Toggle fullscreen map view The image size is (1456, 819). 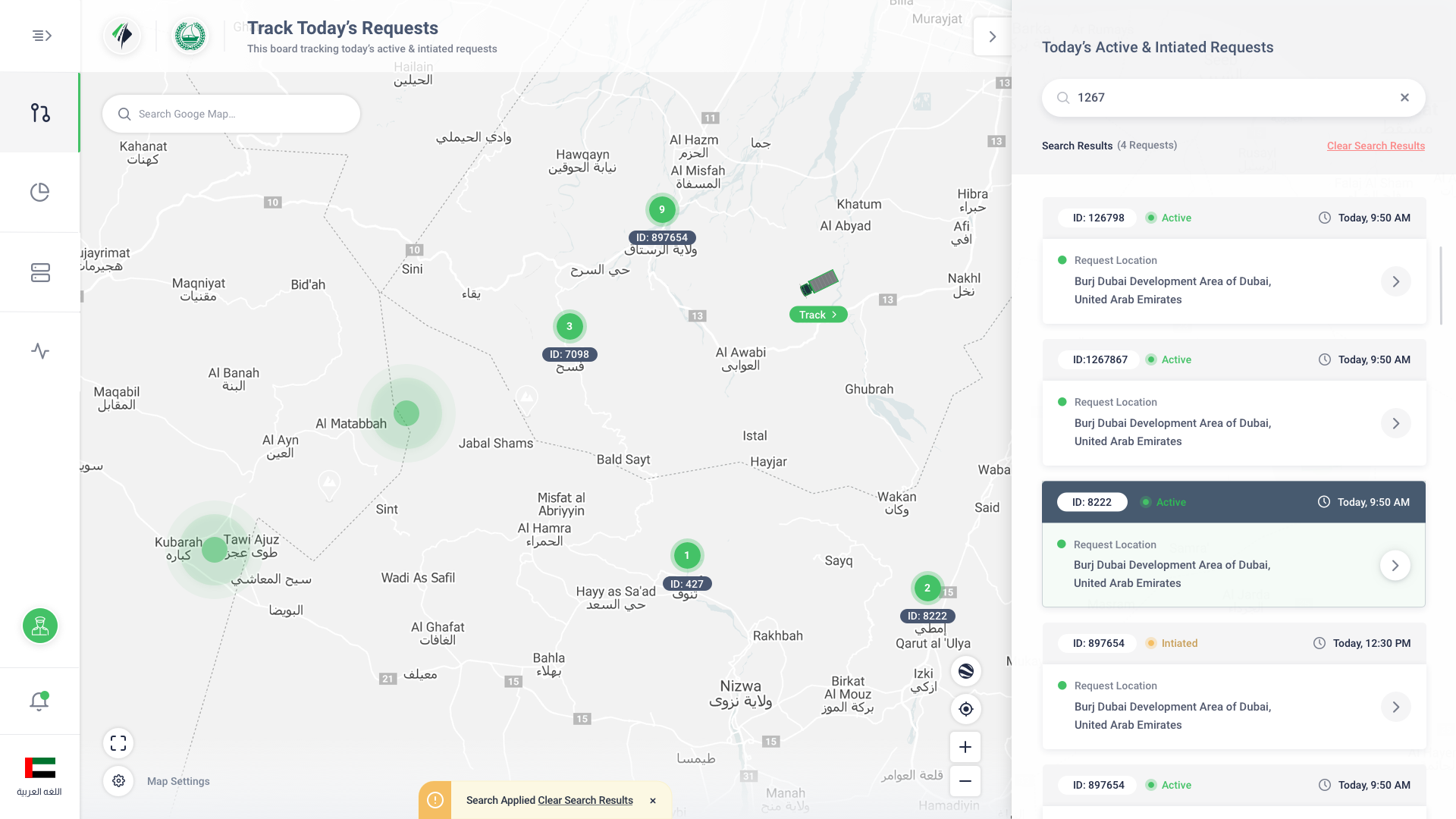tap(118, 743)
